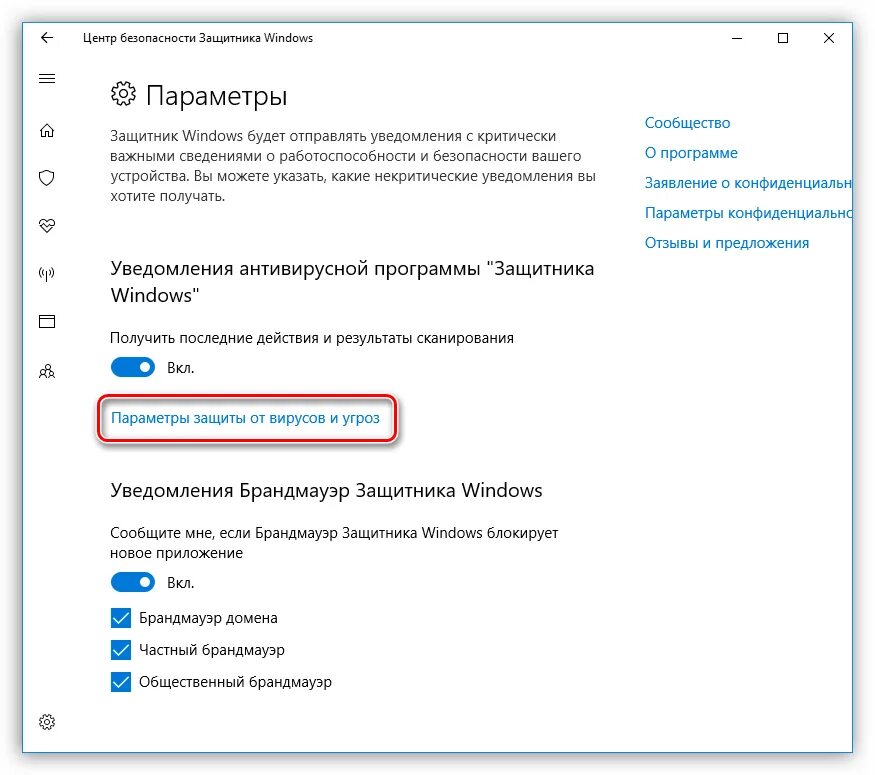
Task: Open Device performance & health heart icon
Action: point(47,225)
